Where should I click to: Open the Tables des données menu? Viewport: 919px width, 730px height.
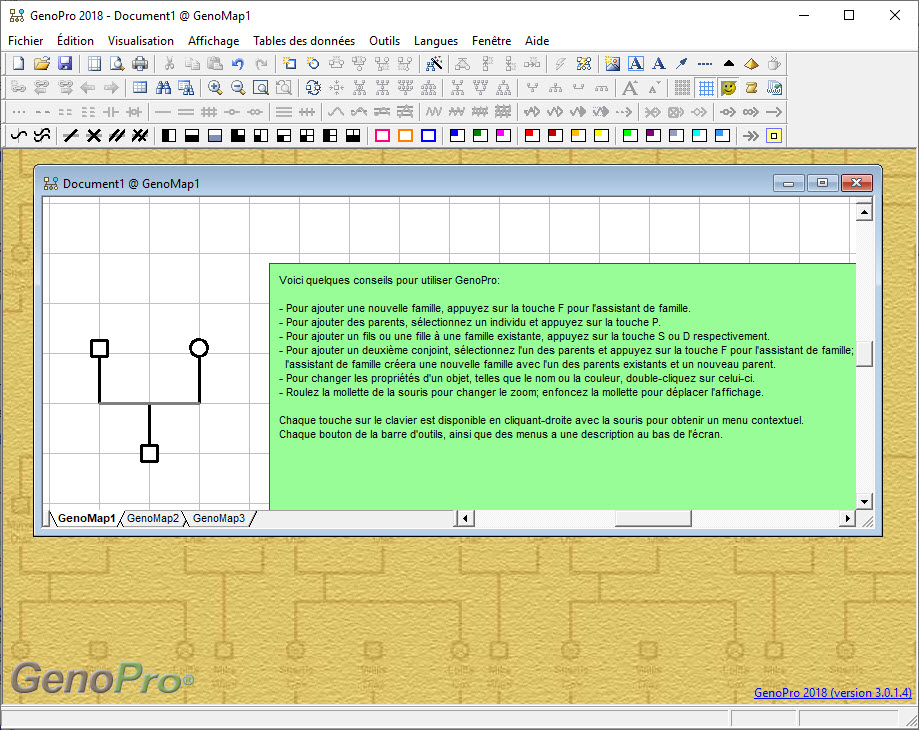304,41
